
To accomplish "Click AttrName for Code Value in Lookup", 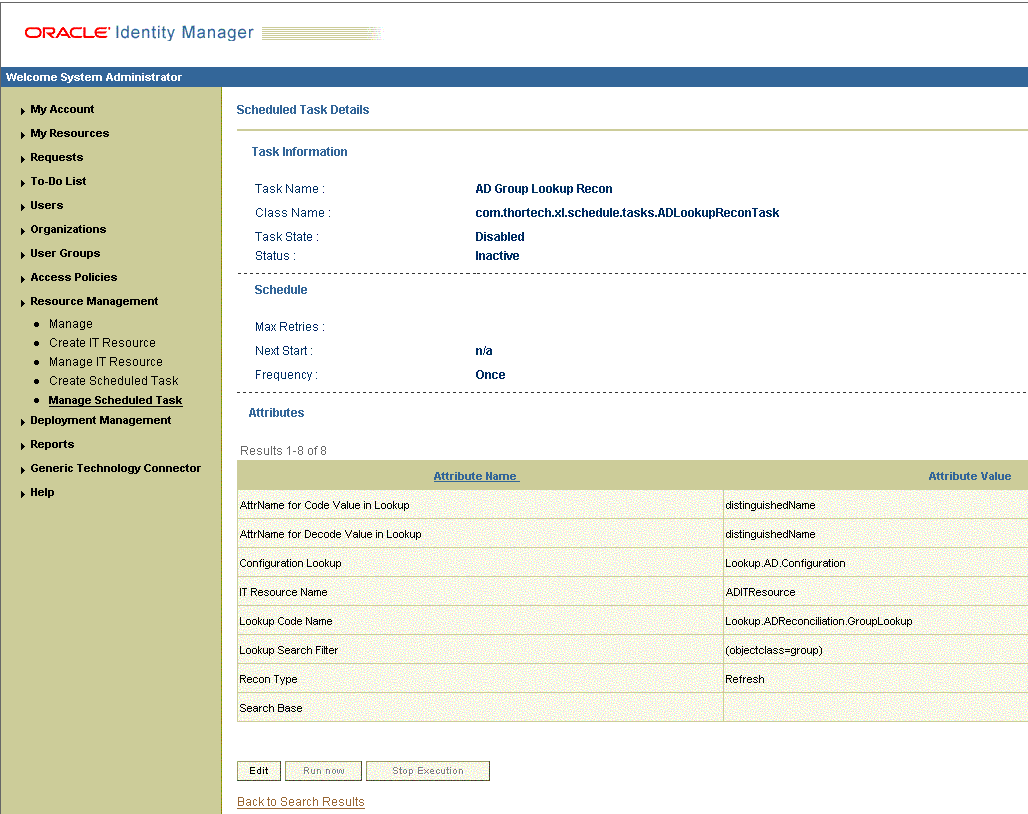I will point(325,505).
